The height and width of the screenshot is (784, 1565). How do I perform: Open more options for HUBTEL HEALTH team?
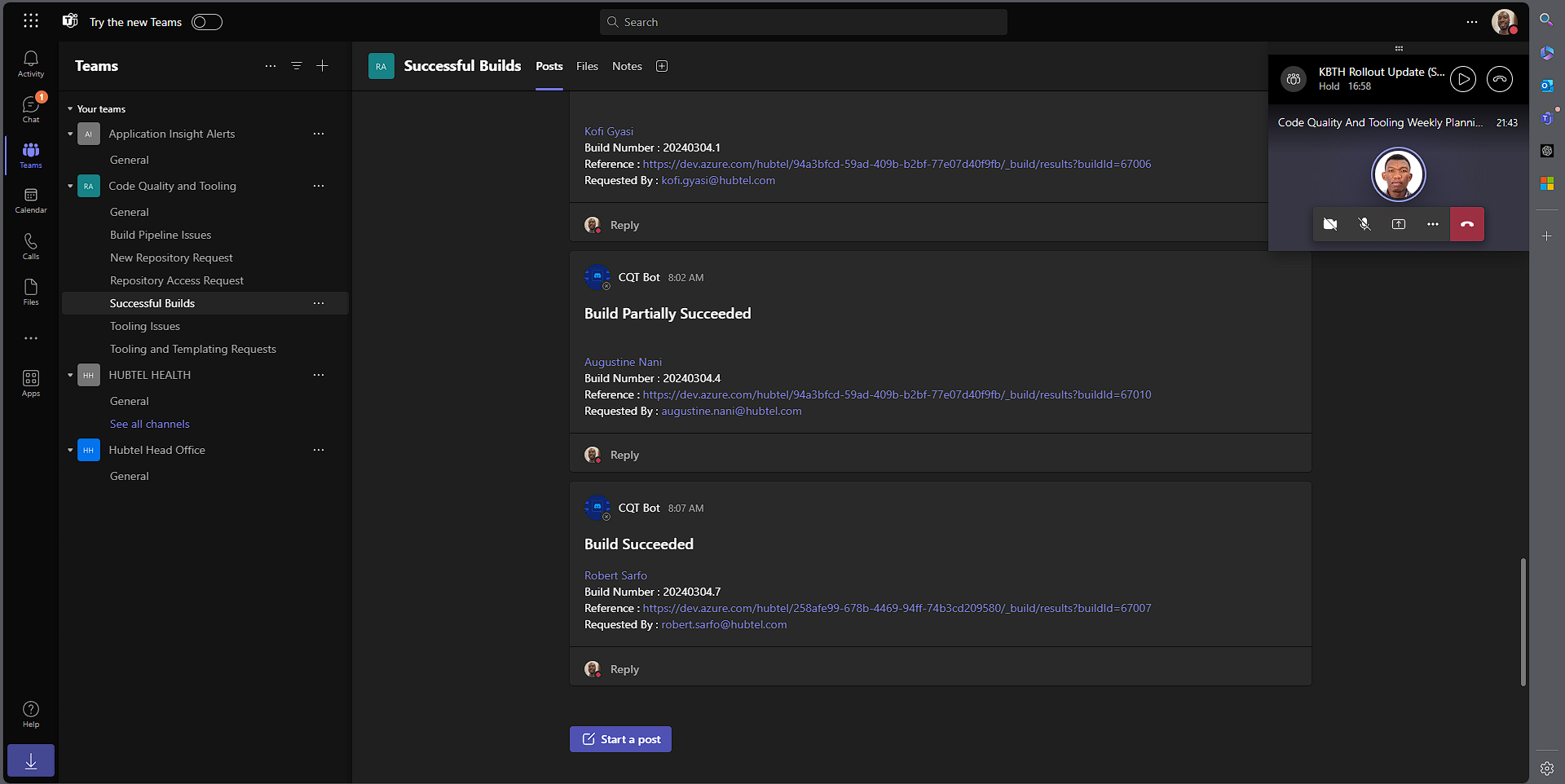point(319,375)
